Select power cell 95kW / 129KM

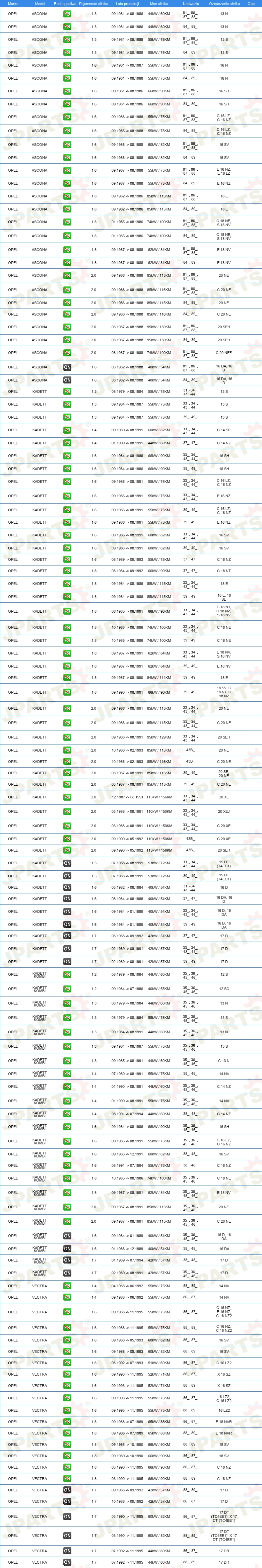(159, 738)
